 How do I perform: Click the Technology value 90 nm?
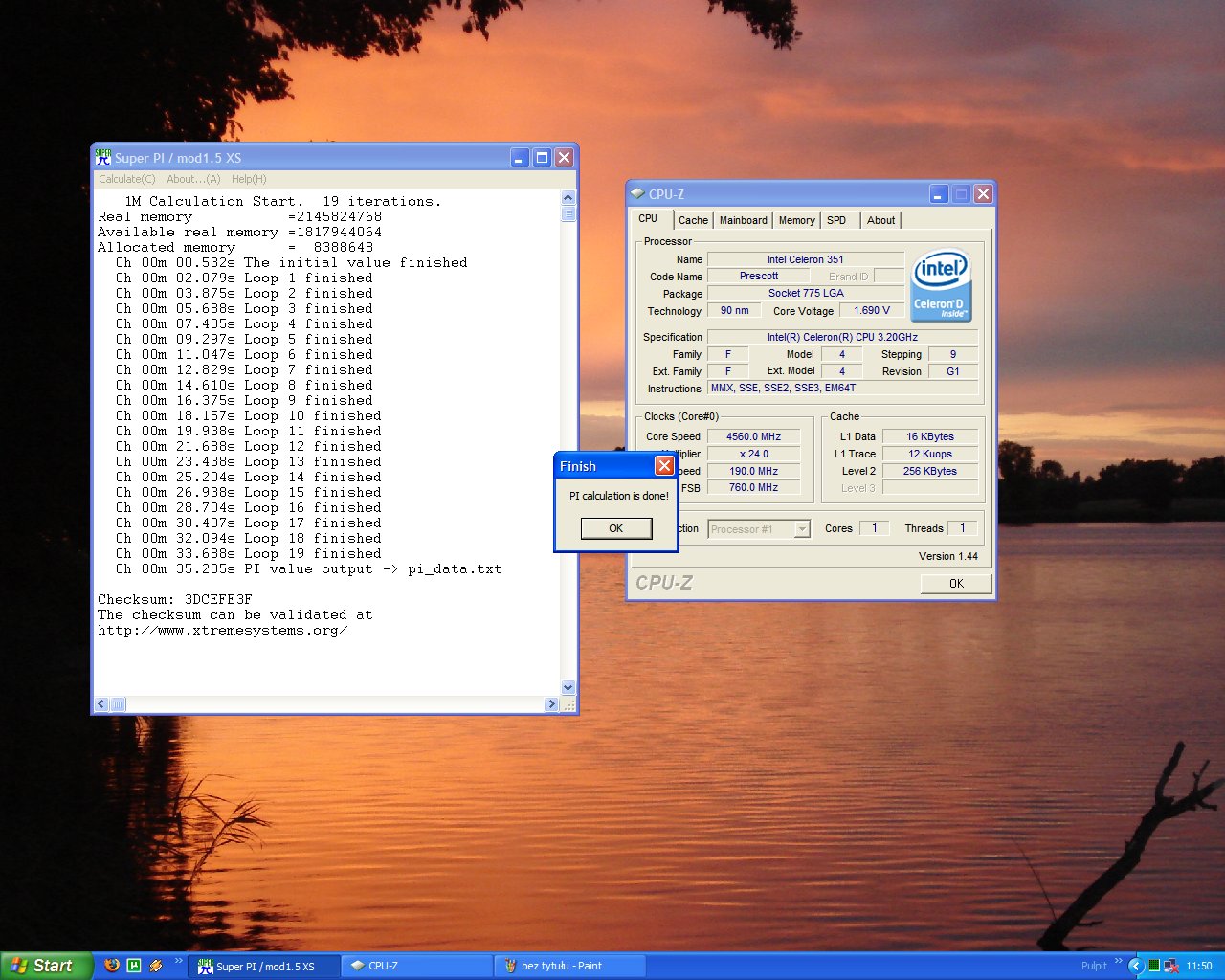click(x=734, y=310)
